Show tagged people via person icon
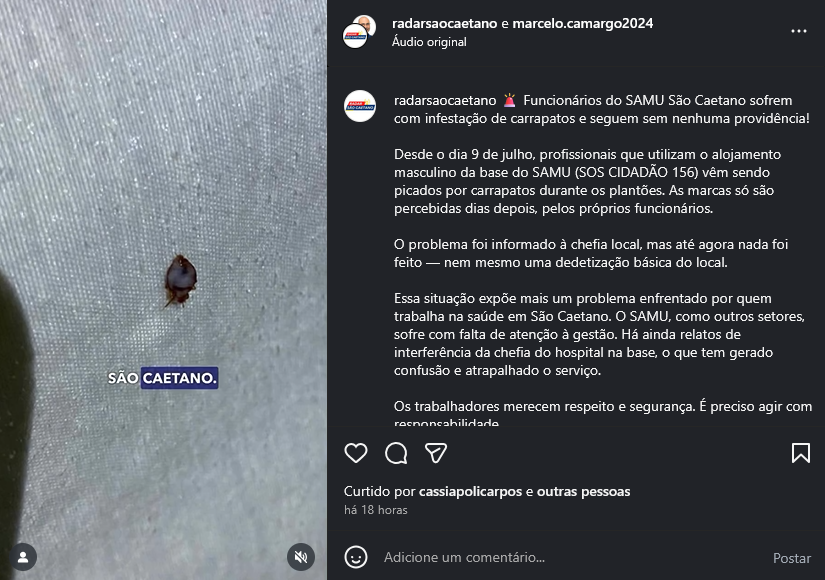 tap(23, 557)
